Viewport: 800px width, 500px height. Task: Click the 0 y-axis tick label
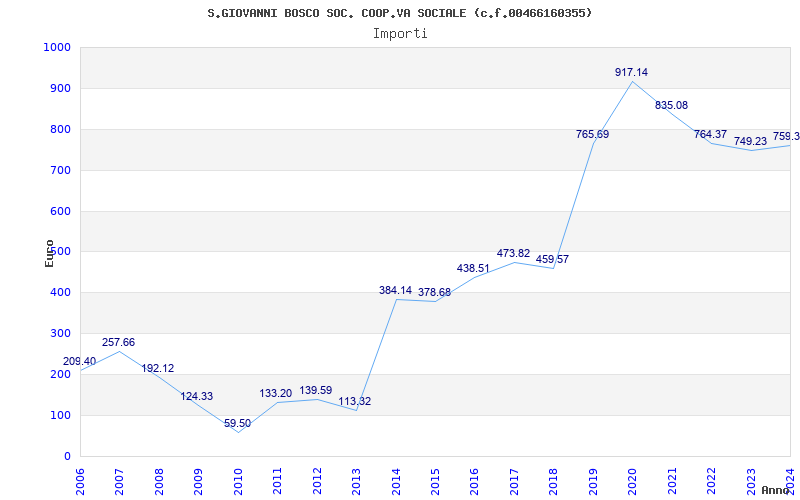pos(67,457)
